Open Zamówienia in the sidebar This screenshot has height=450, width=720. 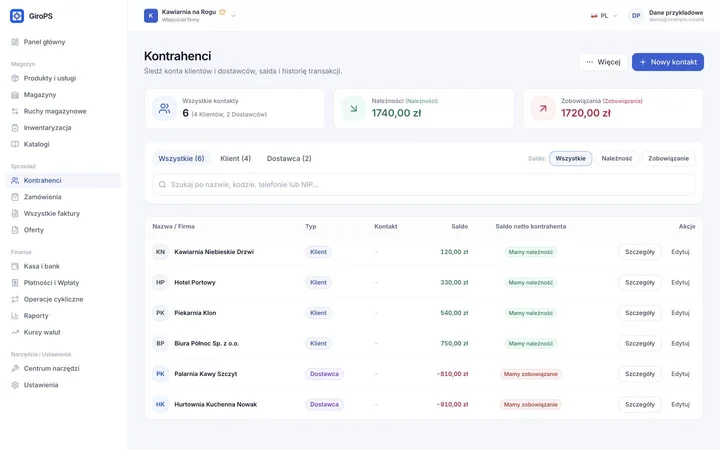click(63, 197)
